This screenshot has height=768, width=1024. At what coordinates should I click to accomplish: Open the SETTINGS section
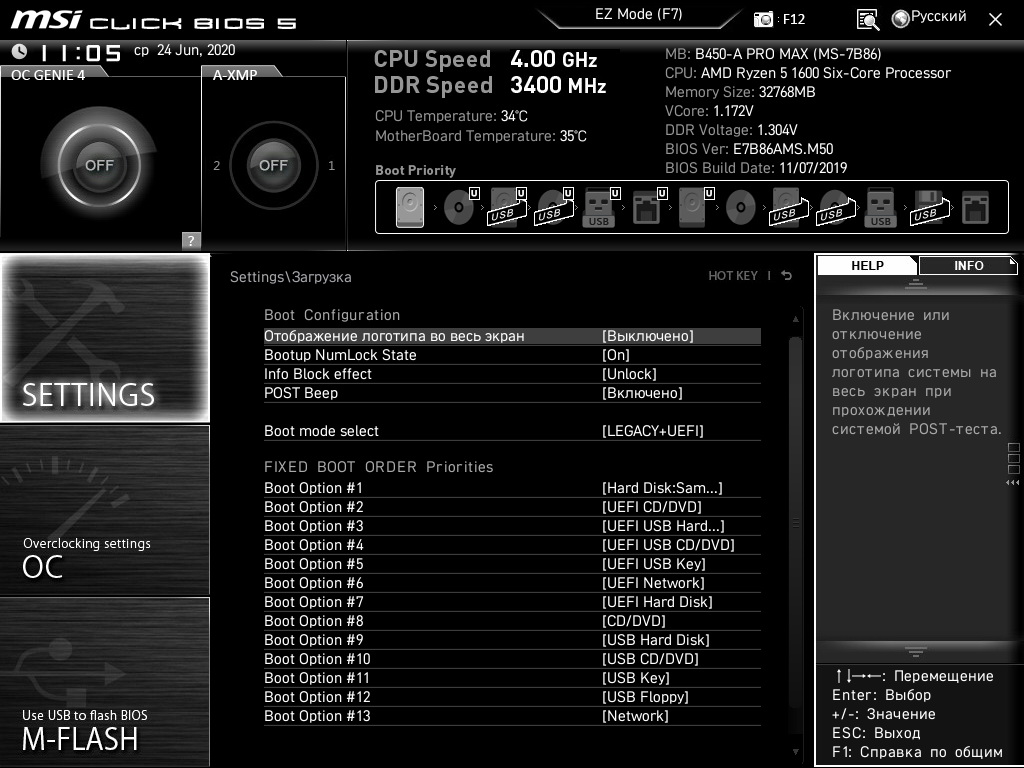coord(105,338)
